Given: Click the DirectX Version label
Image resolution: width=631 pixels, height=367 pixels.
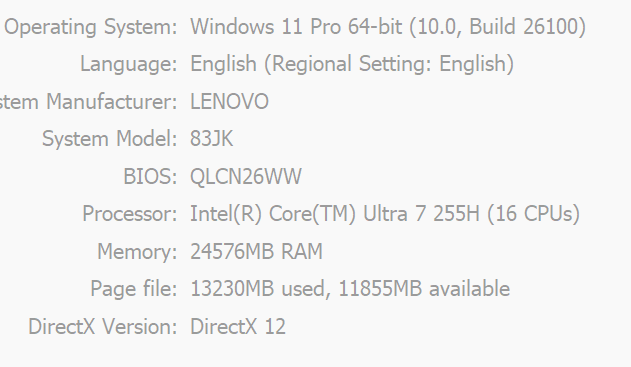Looking at the screenshot, I should pos(103,326).
